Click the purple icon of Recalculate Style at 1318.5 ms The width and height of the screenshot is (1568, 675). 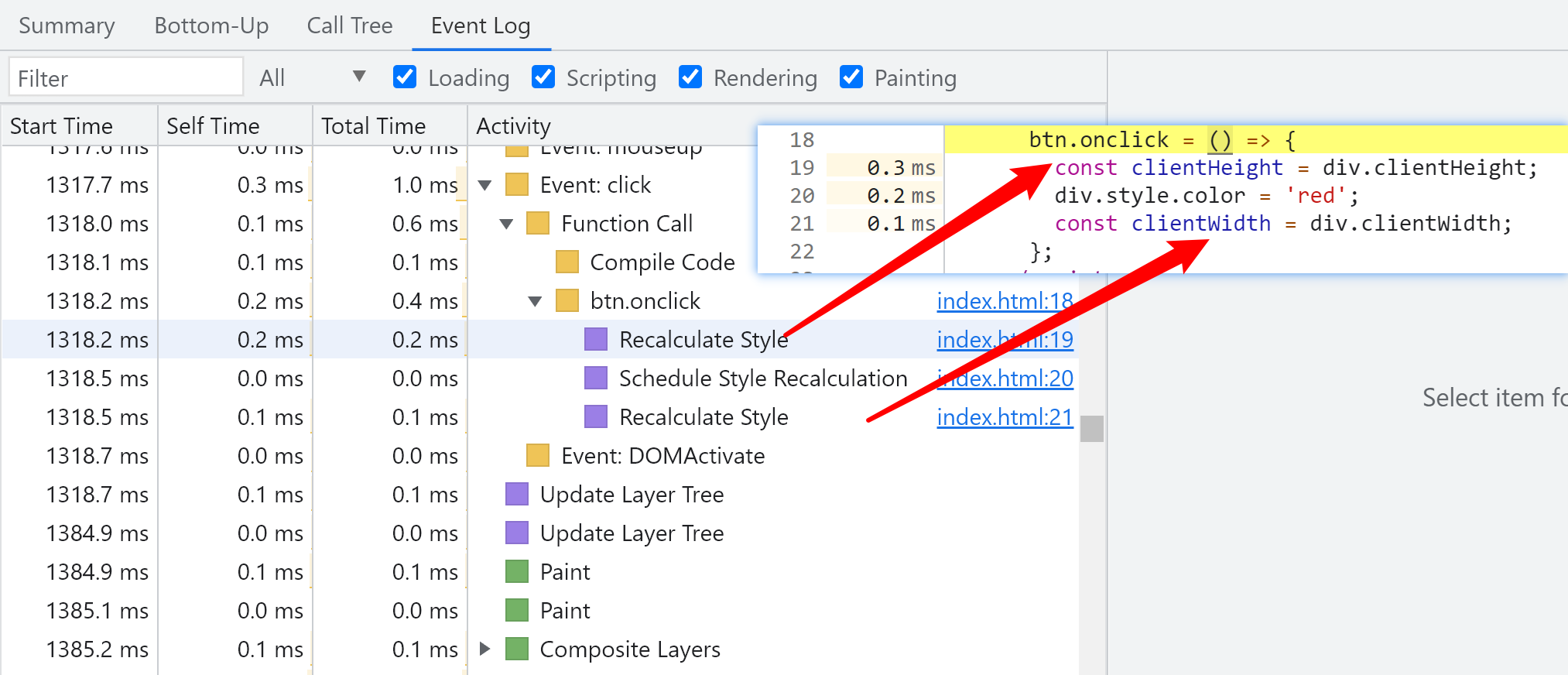(x=596, y=417)
